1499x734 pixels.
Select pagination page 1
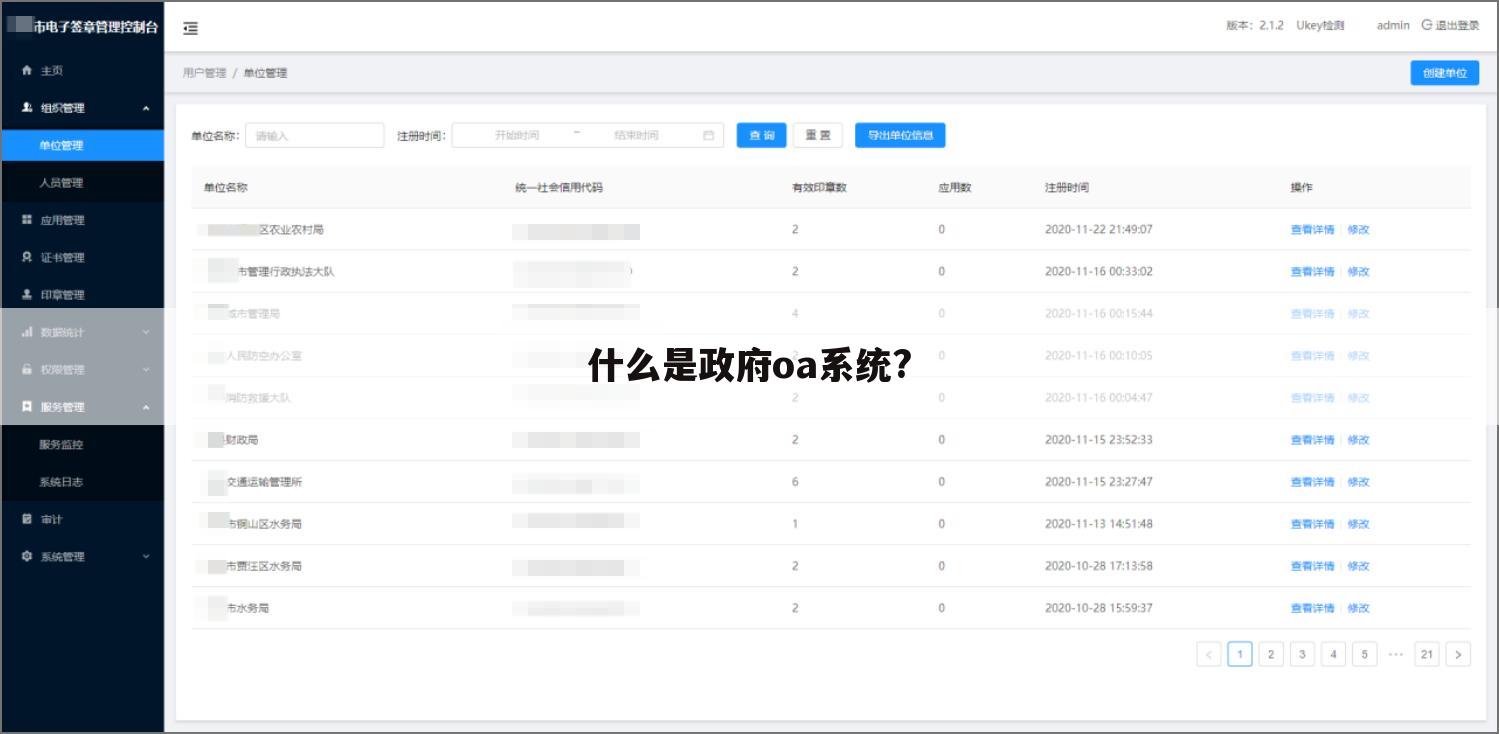[x=1240, y=655]
